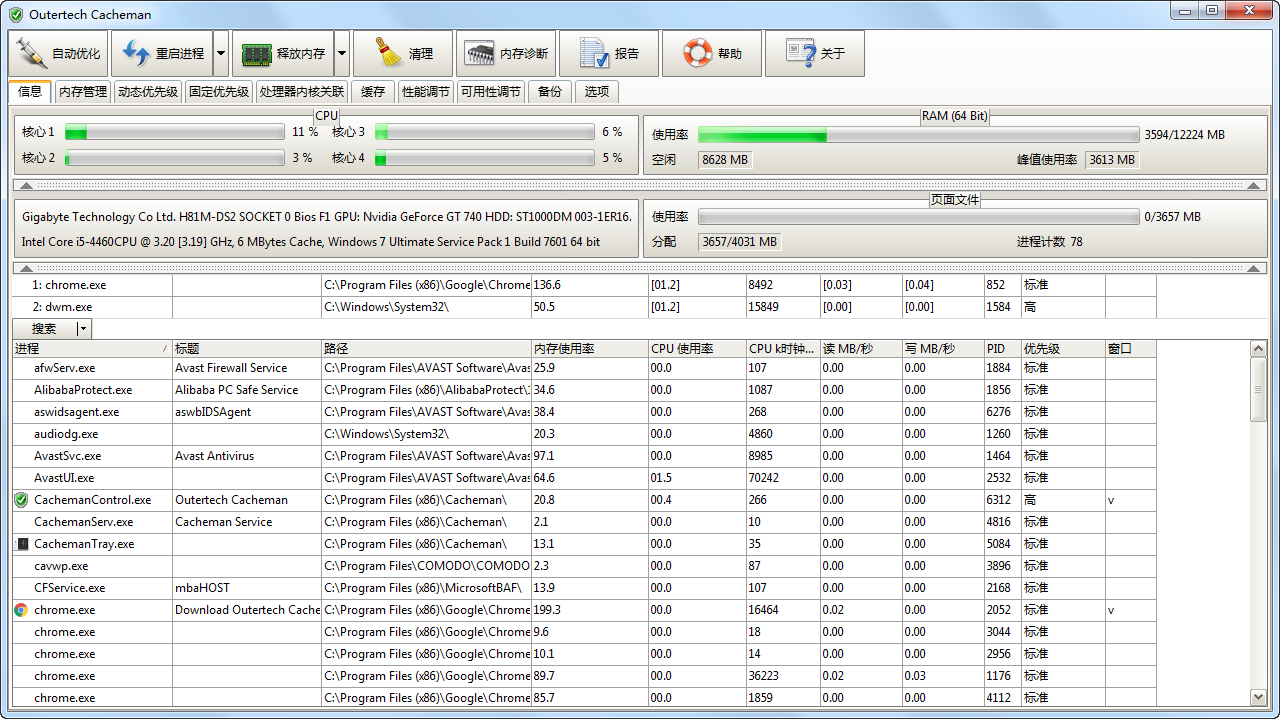Open the 关于 about icon
1280x719 pixels.
pyautogui.click(x=800, y=53)
